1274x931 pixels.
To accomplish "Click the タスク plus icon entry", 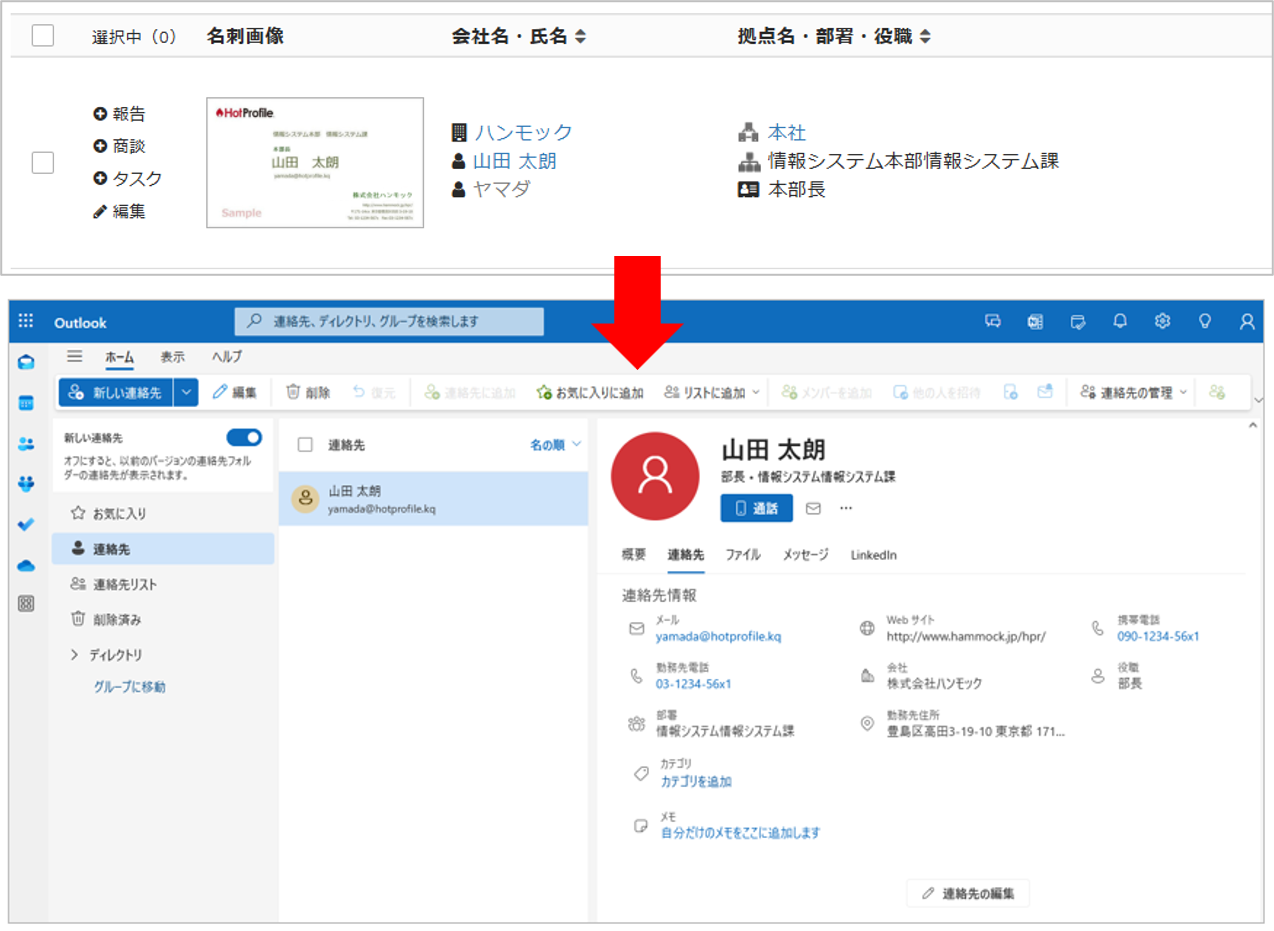I will 127,179.
